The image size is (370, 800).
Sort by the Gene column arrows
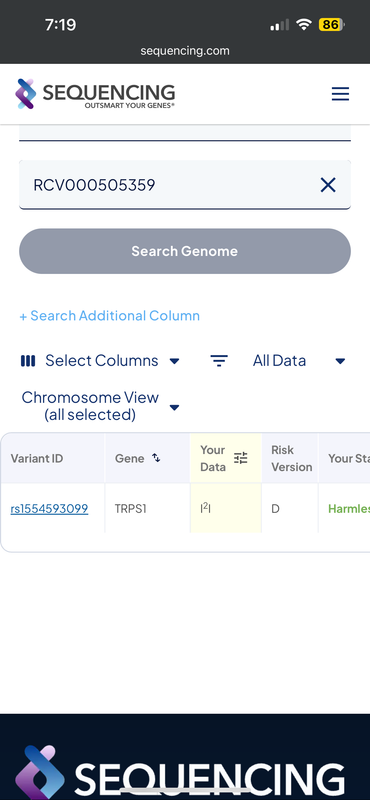click(156, 458)
